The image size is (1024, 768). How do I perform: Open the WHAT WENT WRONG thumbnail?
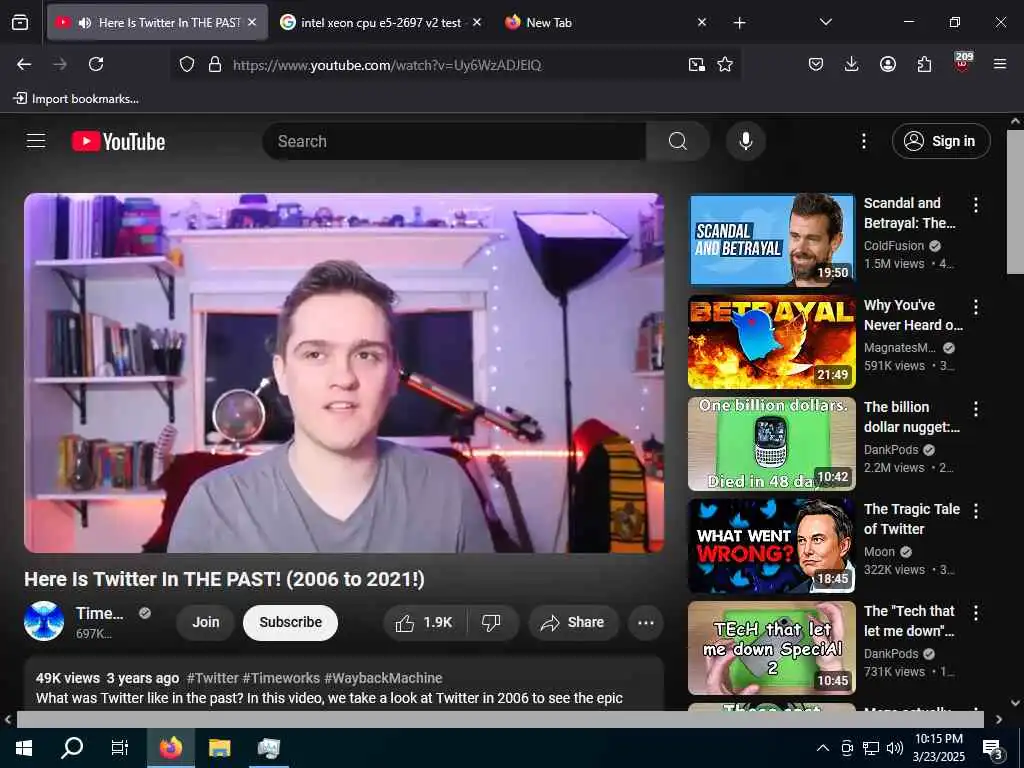tap(772, 546)
